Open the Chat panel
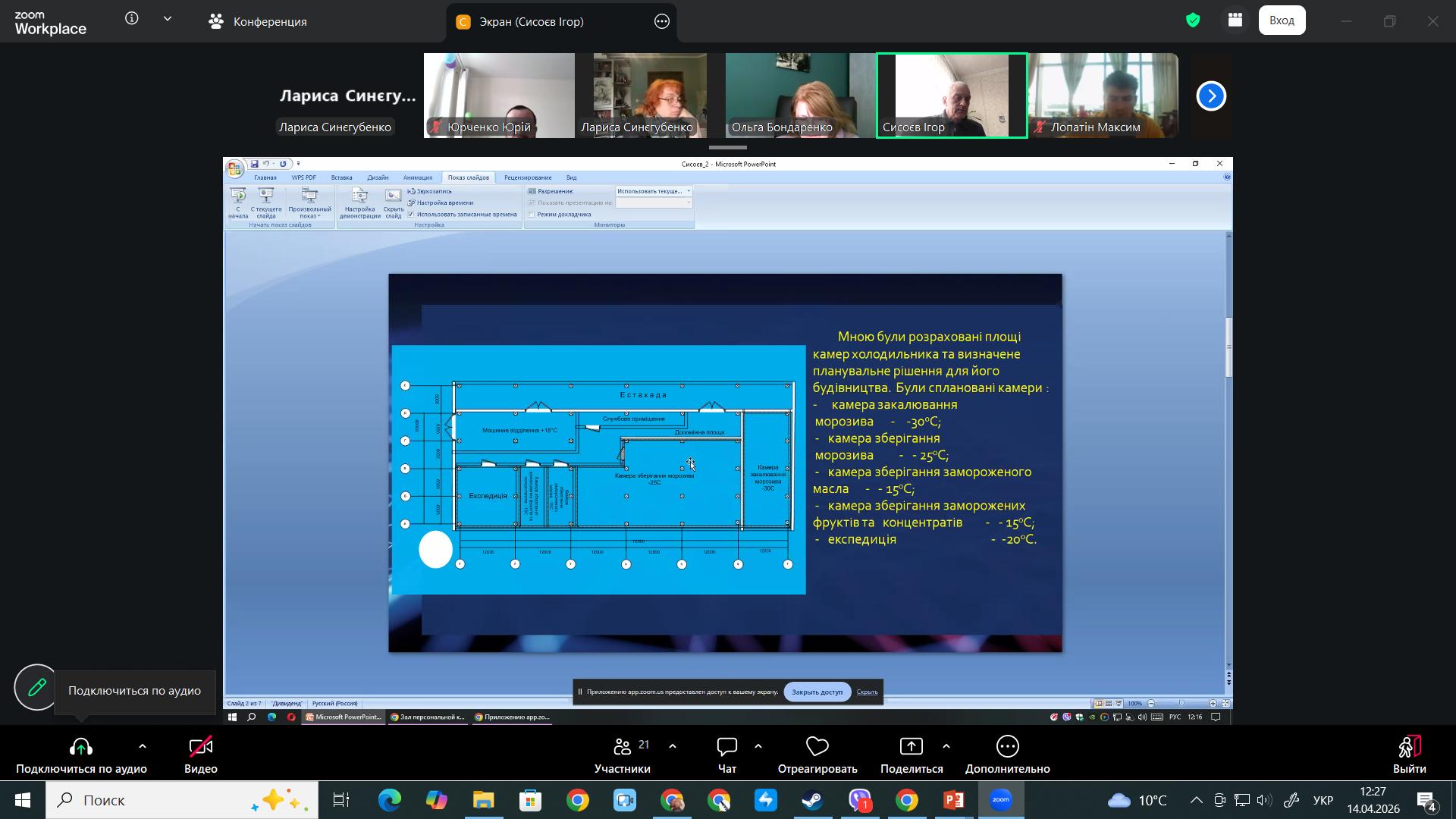 [726, 748]
